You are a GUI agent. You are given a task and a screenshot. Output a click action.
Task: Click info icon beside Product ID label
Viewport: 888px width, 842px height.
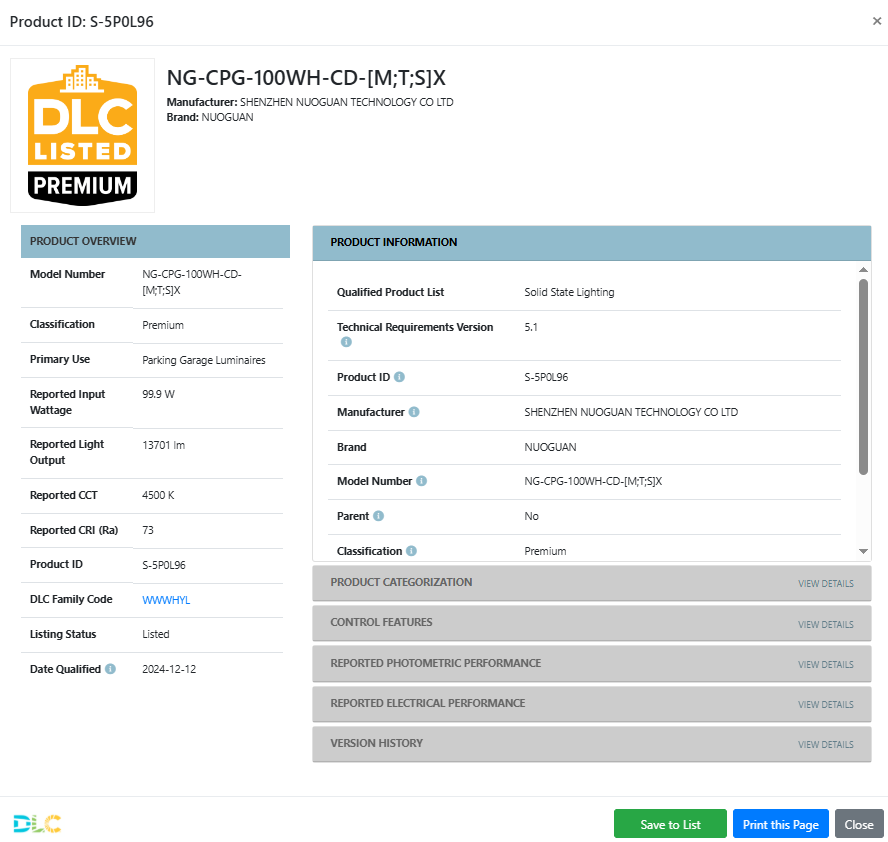pyautogui.click(x=399, y=377)
